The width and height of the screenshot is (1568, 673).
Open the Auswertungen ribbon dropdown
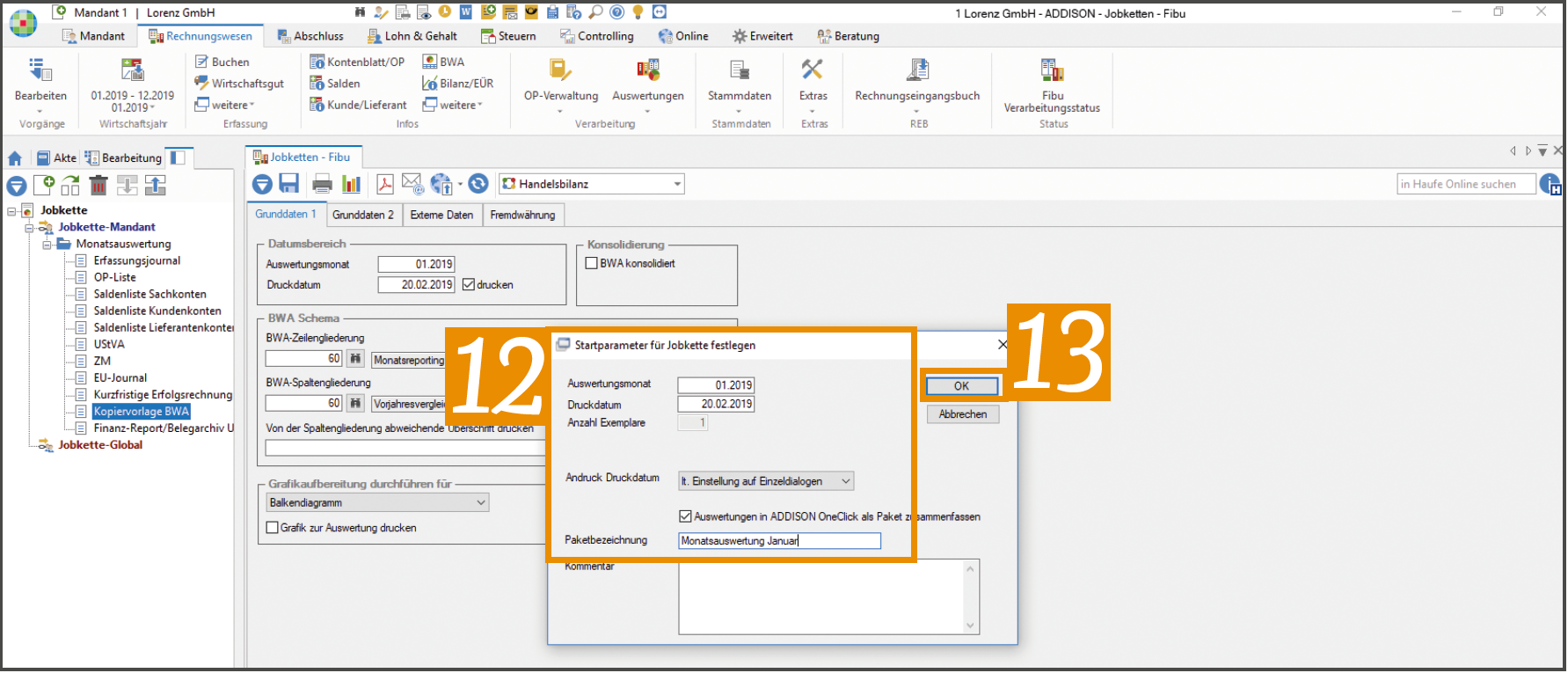tap(648, 84)
